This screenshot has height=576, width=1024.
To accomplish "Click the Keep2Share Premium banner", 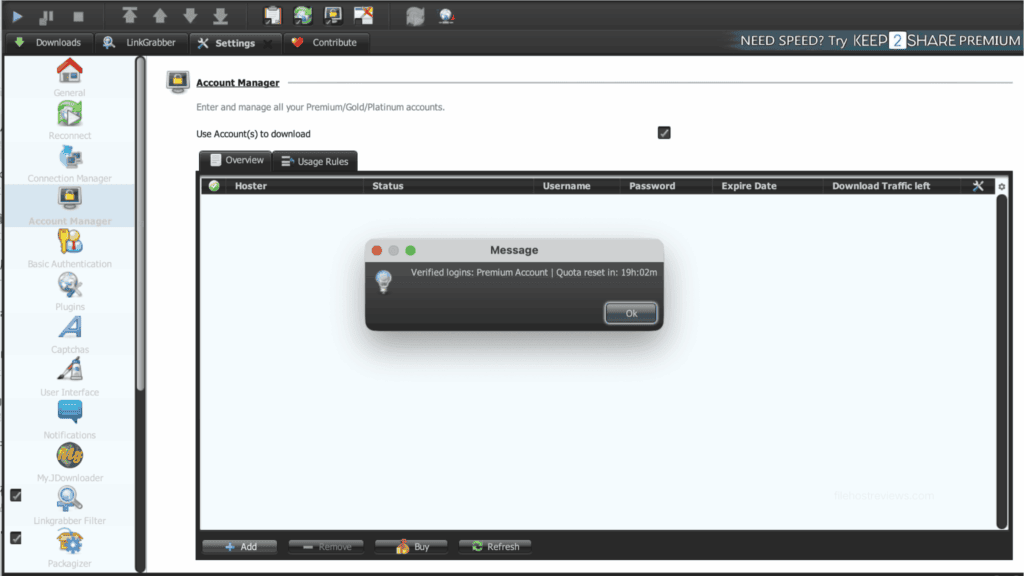I will tap(878, 40).
